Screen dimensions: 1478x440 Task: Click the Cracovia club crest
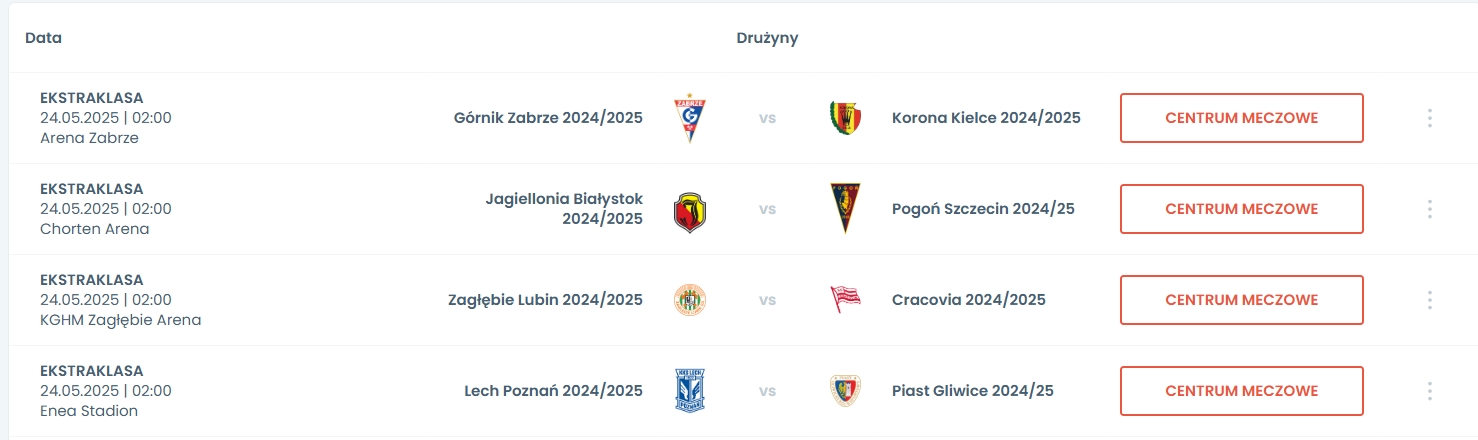click(x=845, y=300)
